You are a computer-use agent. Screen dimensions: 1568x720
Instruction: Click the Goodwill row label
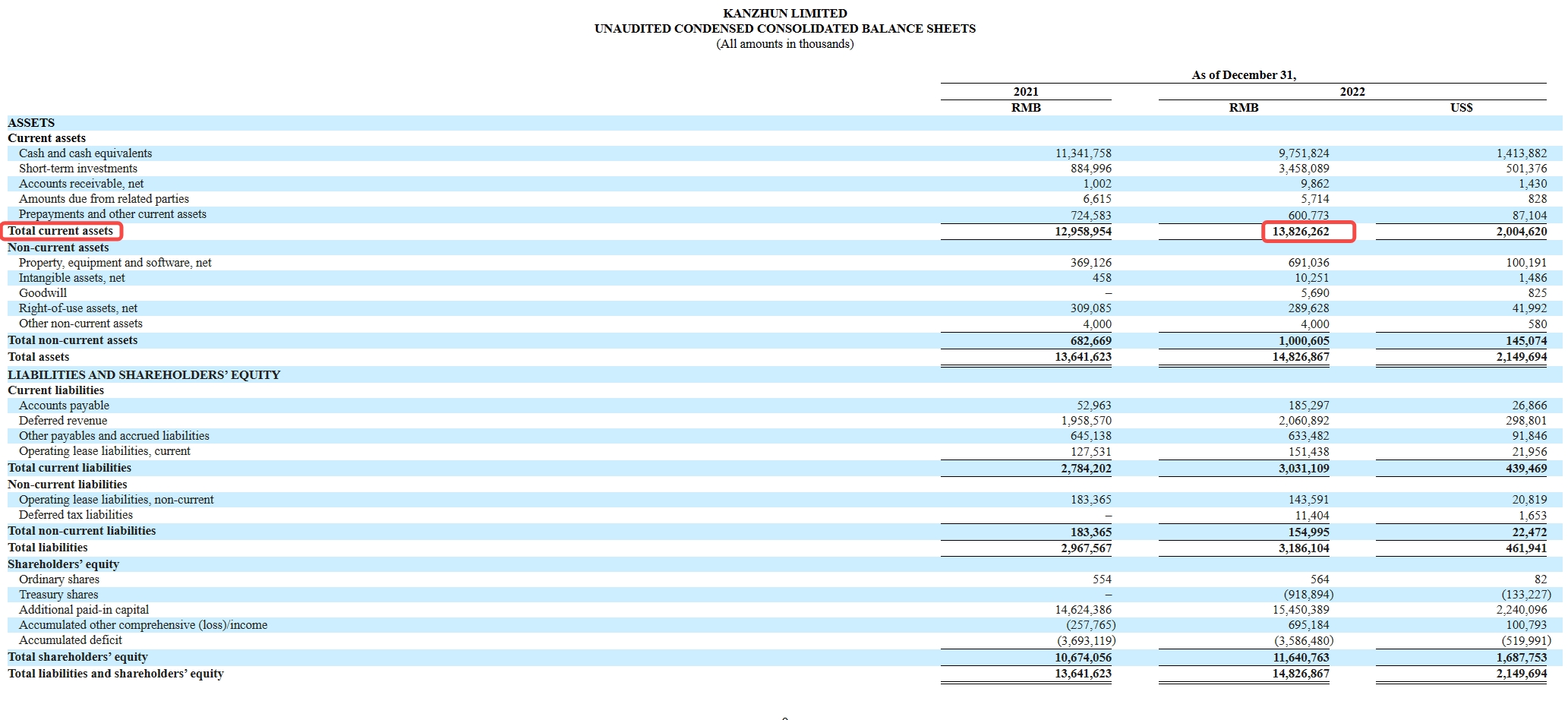point(43,293)
